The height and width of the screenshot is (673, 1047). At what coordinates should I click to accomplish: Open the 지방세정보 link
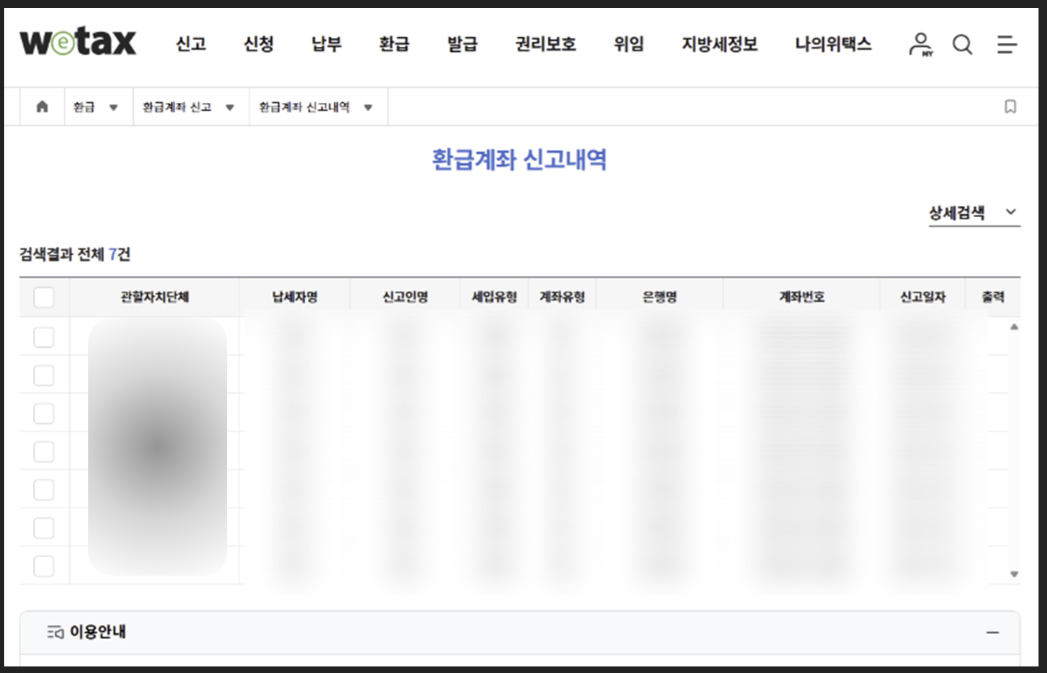click(x=719, y=45)
